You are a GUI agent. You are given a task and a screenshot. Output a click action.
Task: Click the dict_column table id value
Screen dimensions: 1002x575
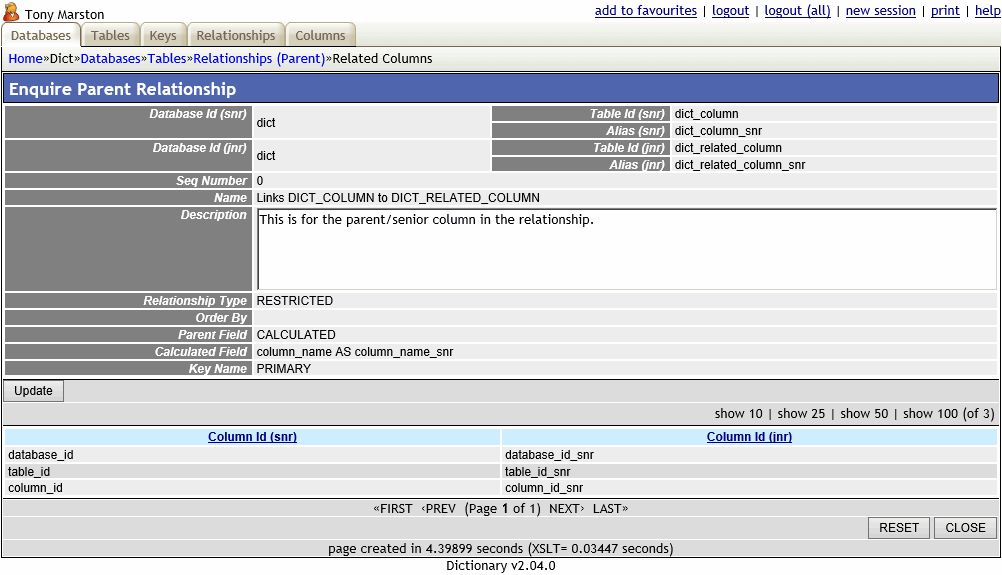[x=706, y=114]
